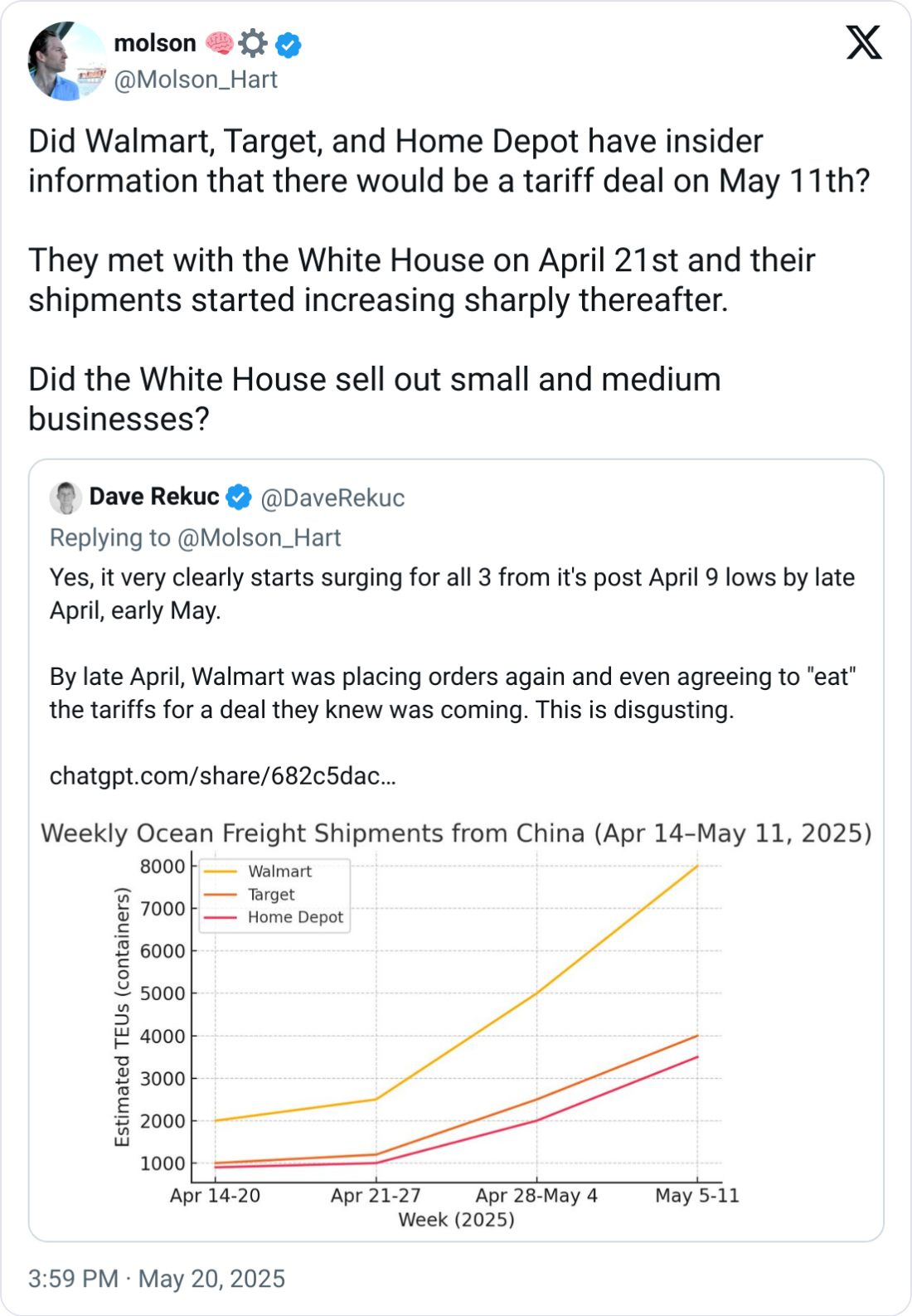Click the chart title text
The width and height of the screenshot is (912, 1316).
tap(456, 833)
